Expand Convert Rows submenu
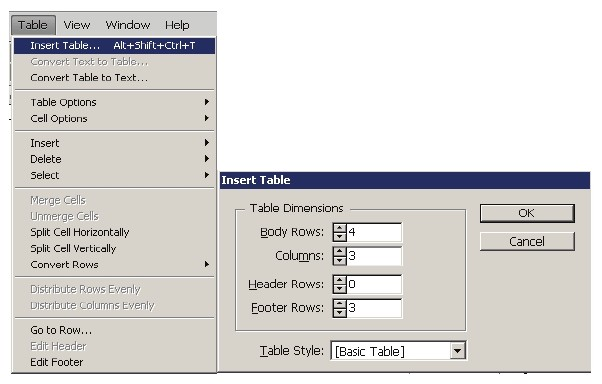Screen dimensions: 602x384 pyautogui.click(x=114, y=265)
